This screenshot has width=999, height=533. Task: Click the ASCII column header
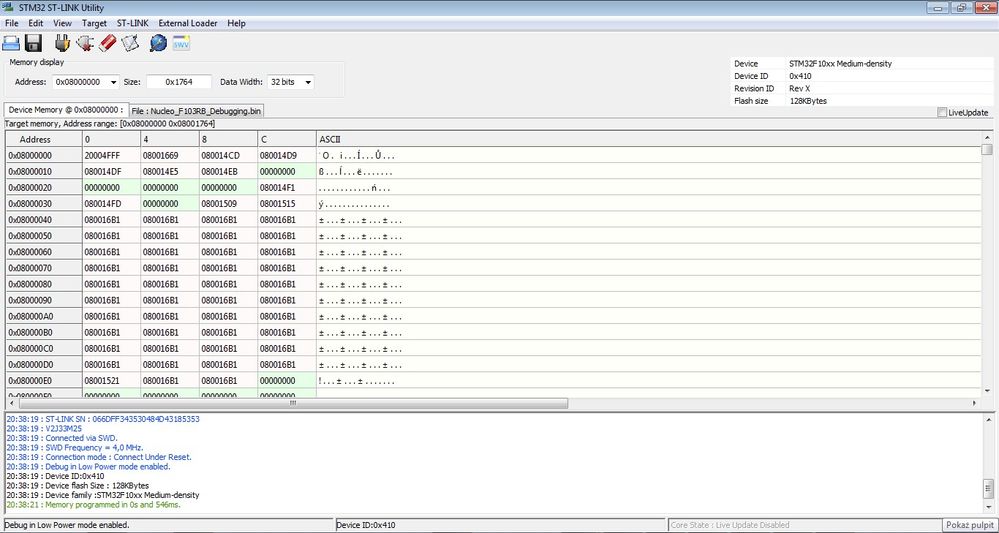[x=649, y=139]
